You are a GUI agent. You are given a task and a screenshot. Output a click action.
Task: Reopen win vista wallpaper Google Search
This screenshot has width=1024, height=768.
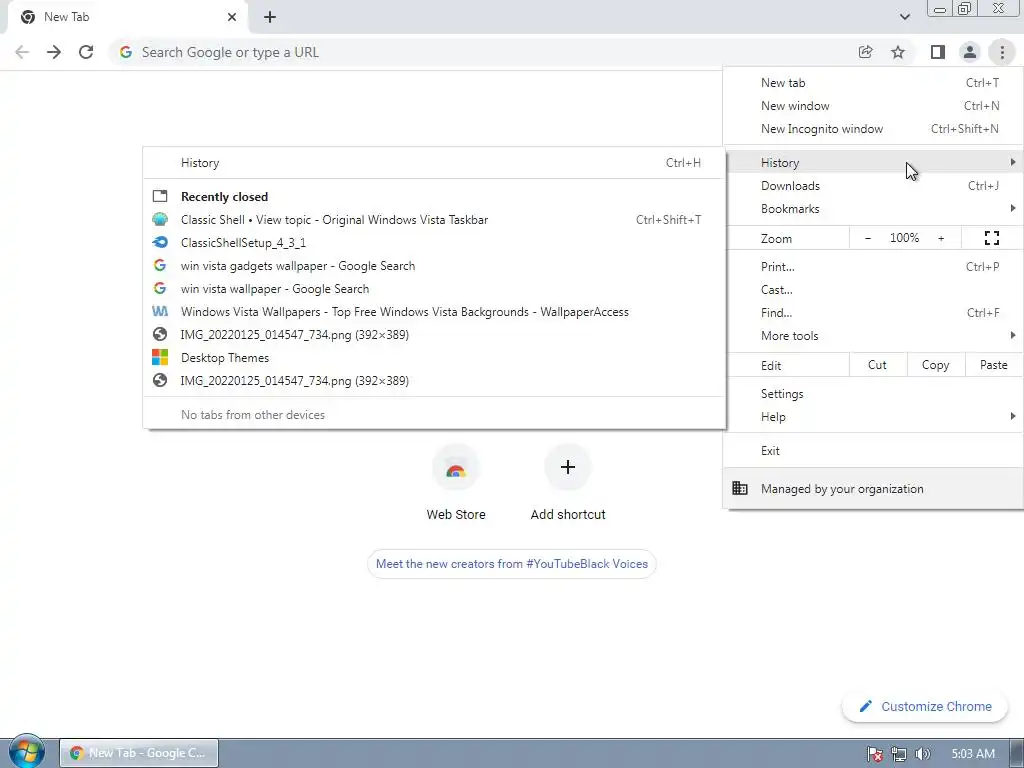(x=434, y=289)
